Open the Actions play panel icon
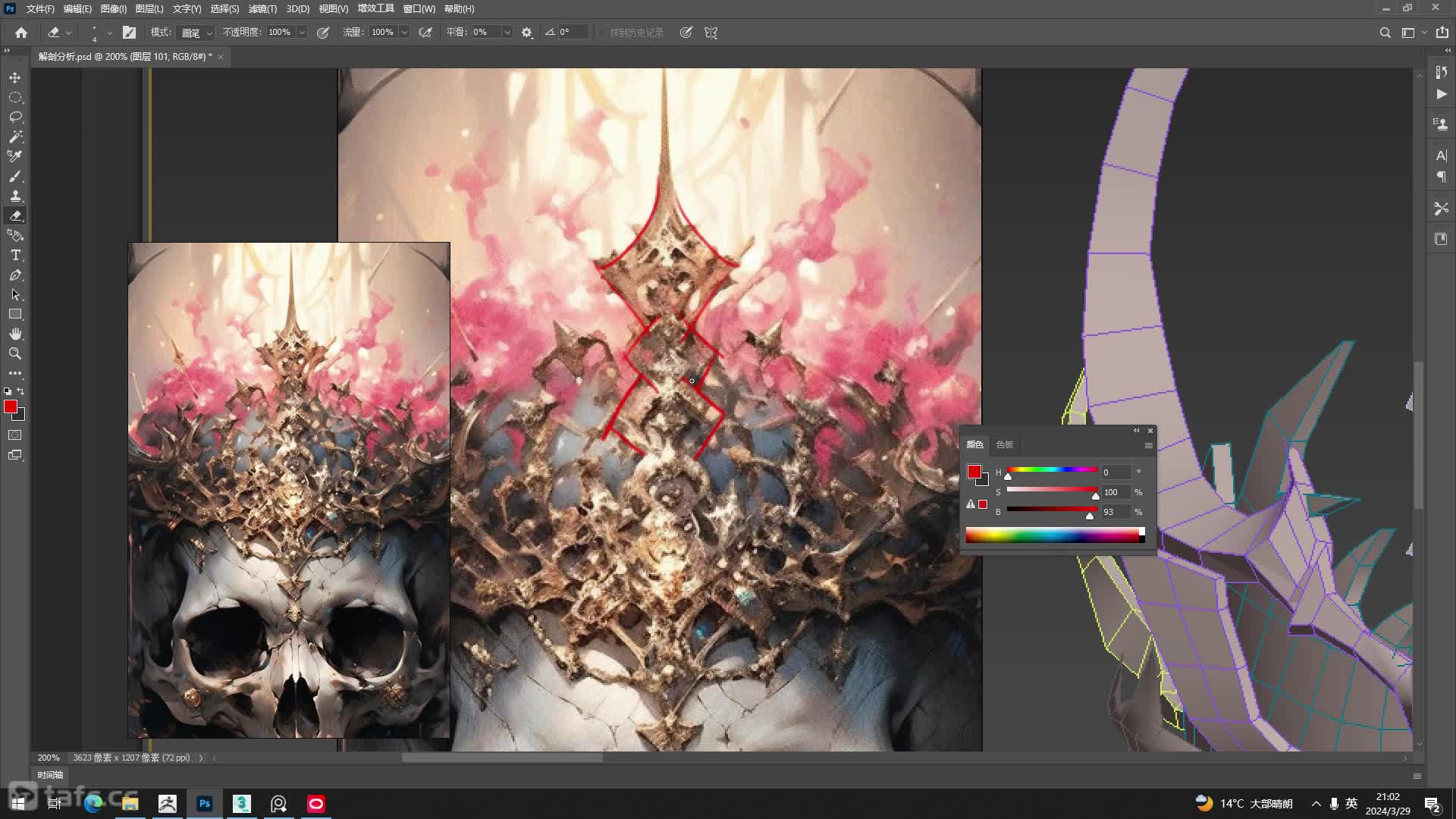This screenshot has width=1456, height=819. point(1442,94)
